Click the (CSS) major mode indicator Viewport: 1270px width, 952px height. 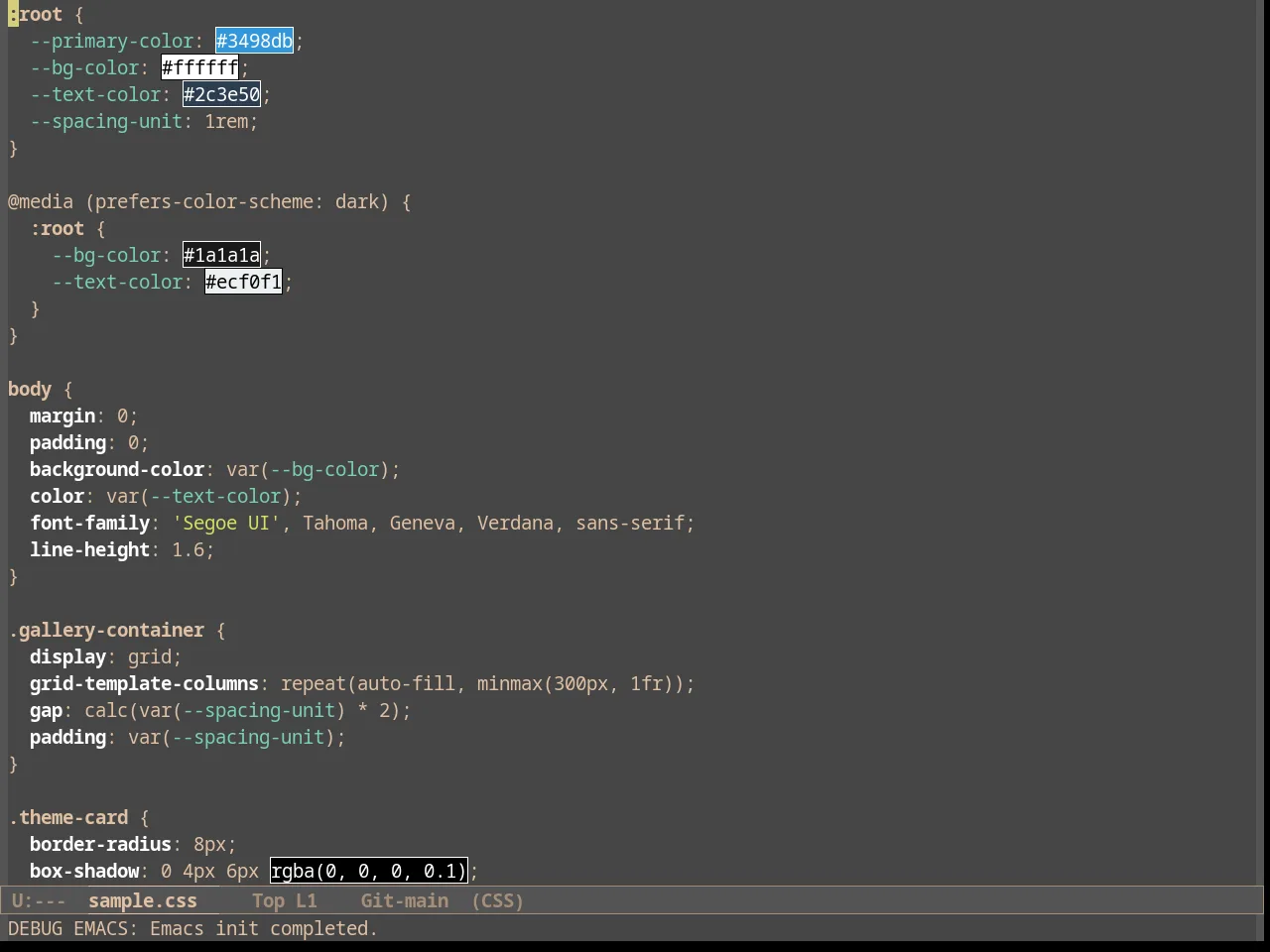[497, 900]
